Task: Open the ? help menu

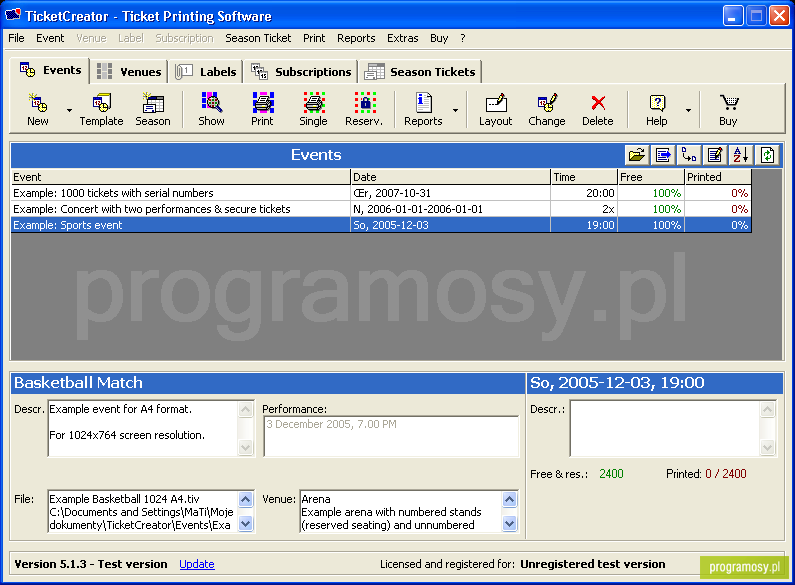Action: (462, 38)
